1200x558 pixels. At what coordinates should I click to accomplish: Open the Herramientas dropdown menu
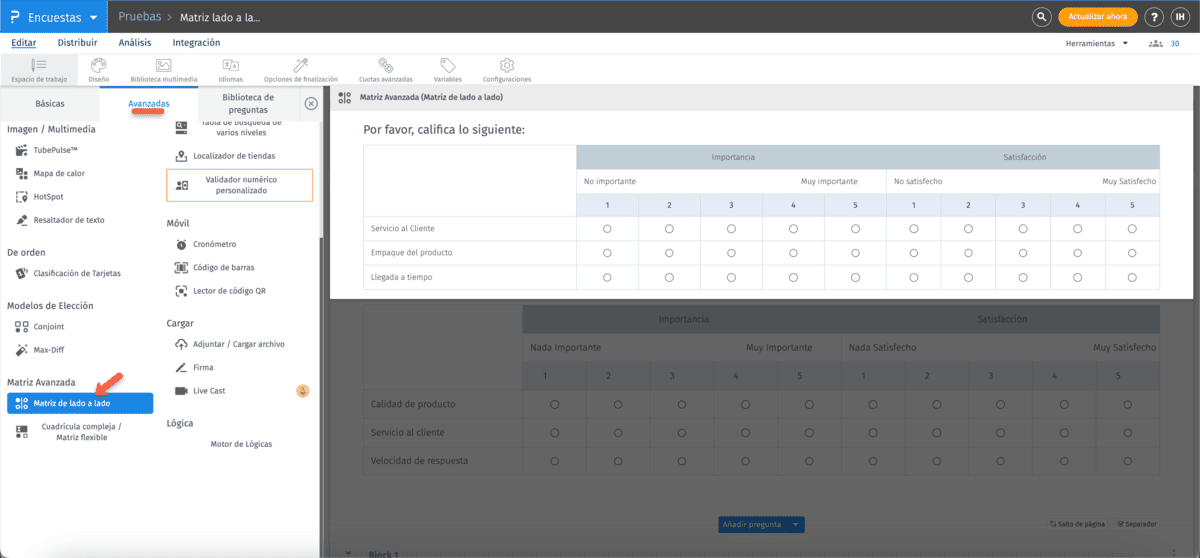(1097, 43)
